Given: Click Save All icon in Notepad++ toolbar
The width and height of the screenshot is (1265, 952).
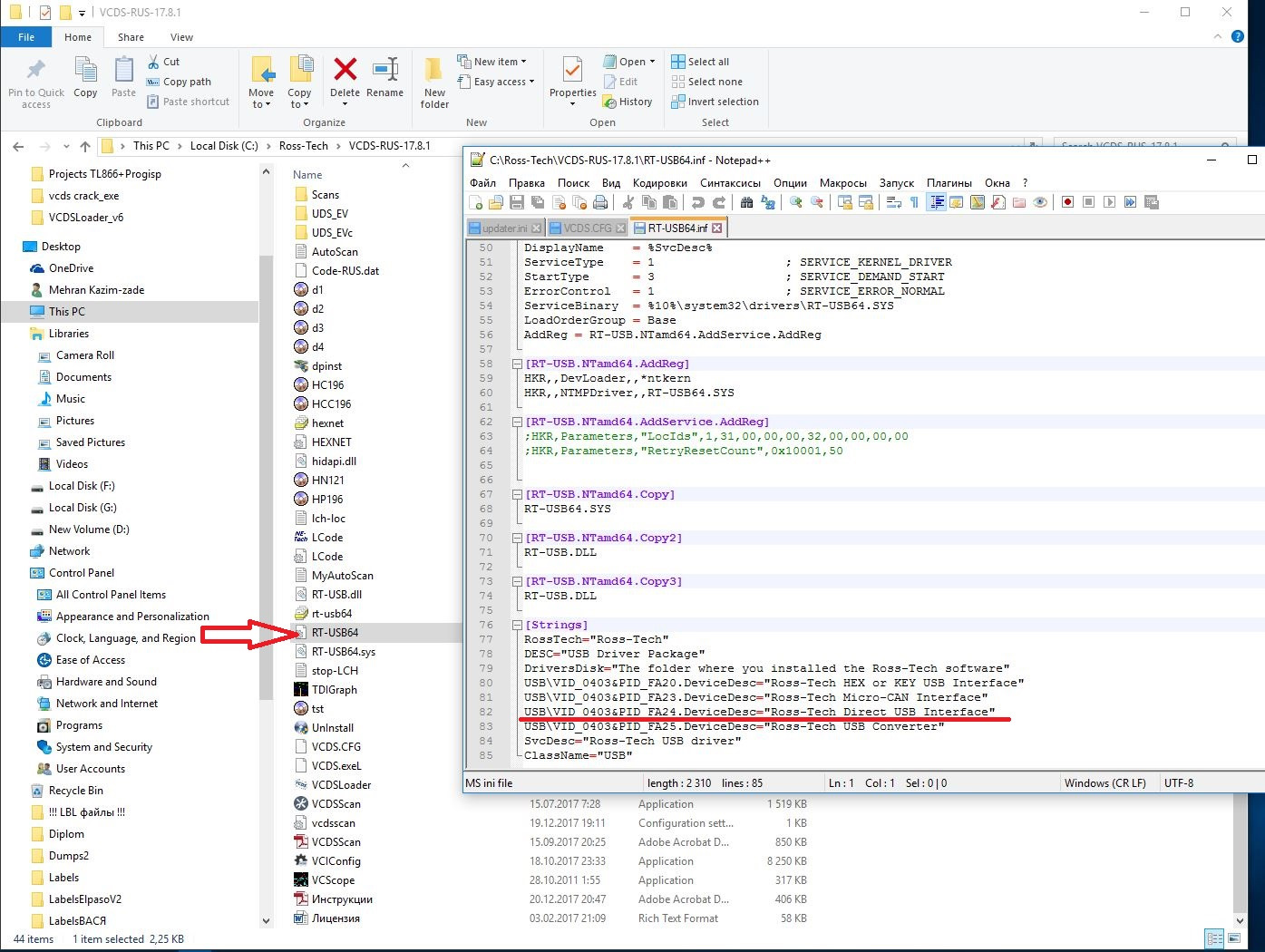Looking at the screenshot, I should coord(538,202).
